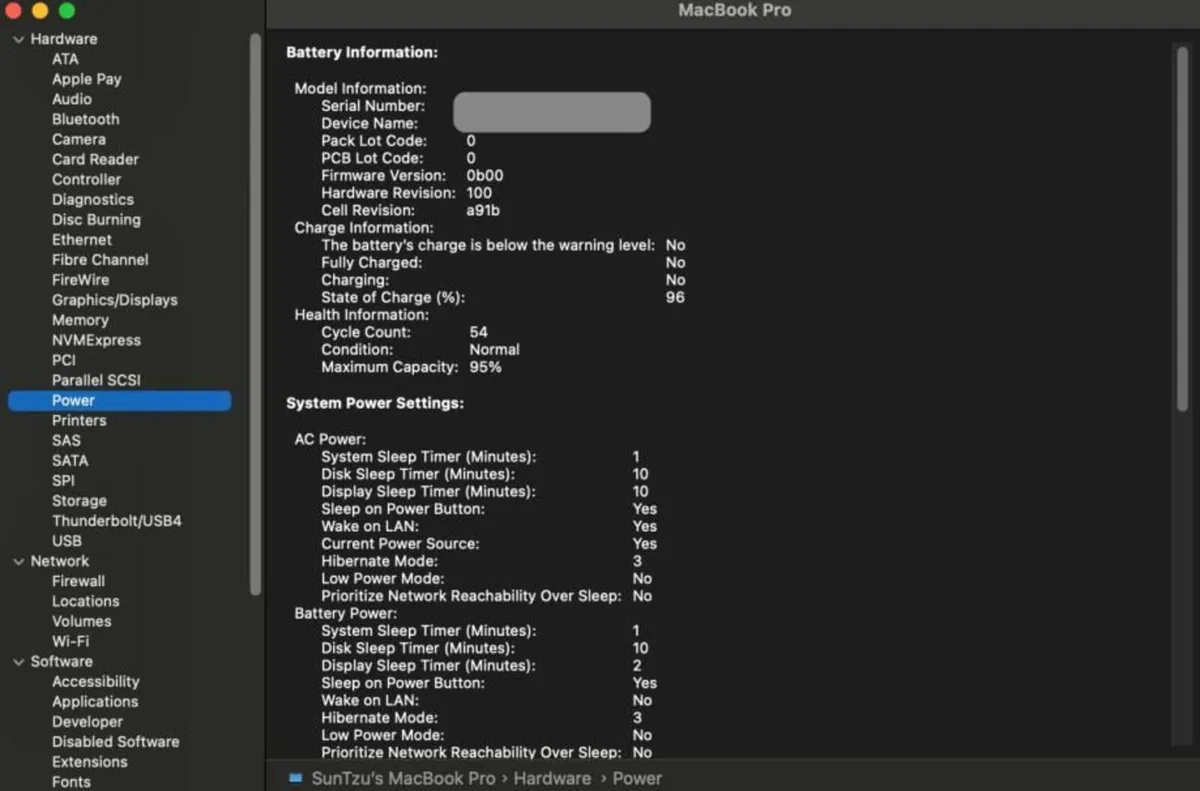Click the redacted Serial Number field

point(552,112)
